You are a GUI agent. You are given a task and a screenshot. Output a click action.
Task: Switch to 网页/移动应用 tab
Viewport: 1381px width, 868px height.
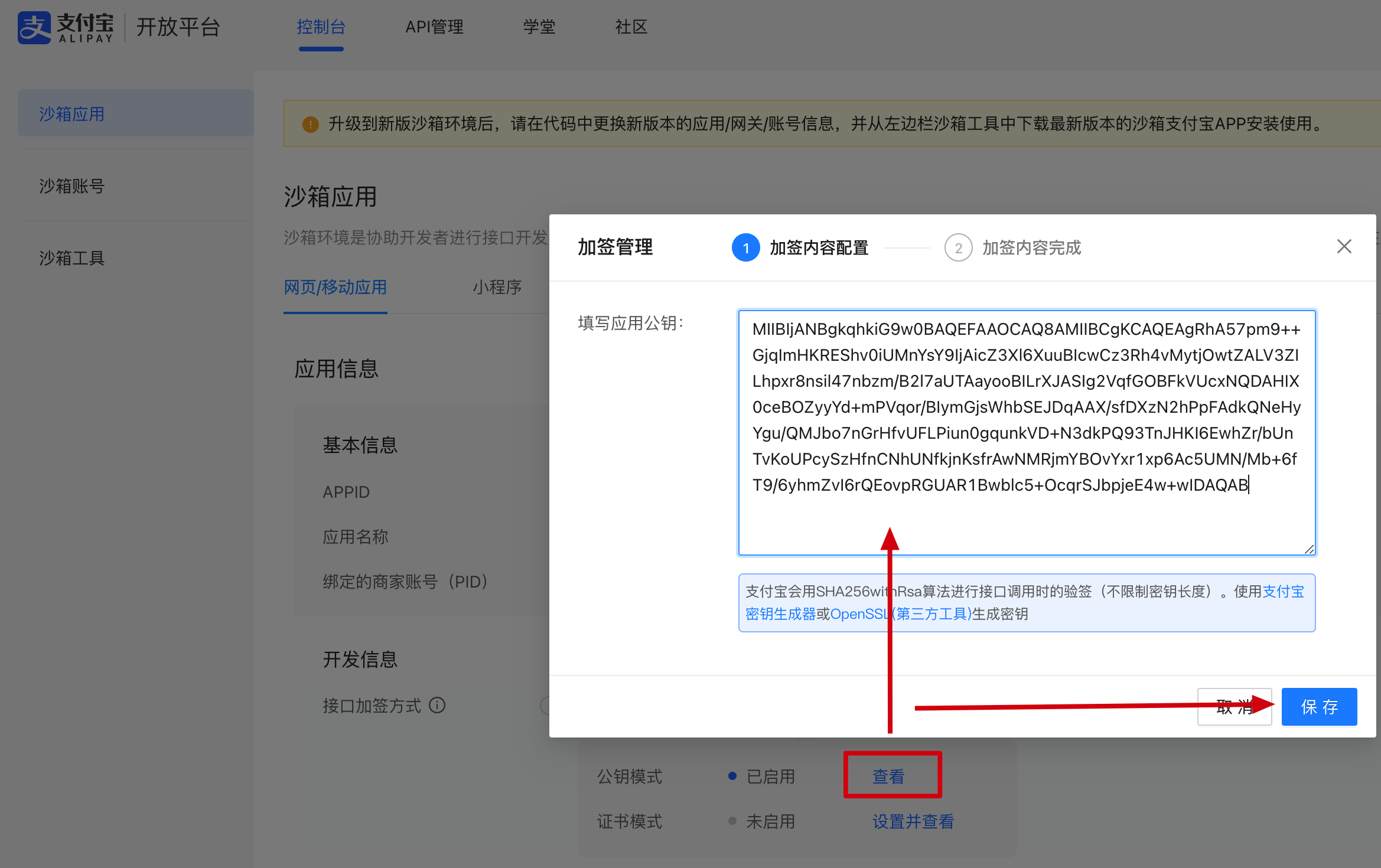[x=335, y=288]
